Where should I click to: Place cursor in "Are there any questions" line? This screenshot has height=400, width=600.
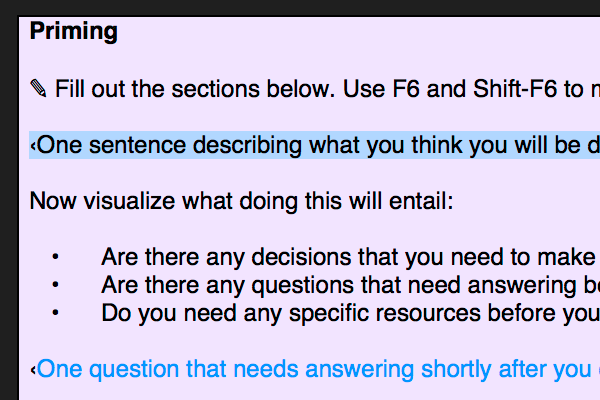pyautogui.click(x=350, y=285)
